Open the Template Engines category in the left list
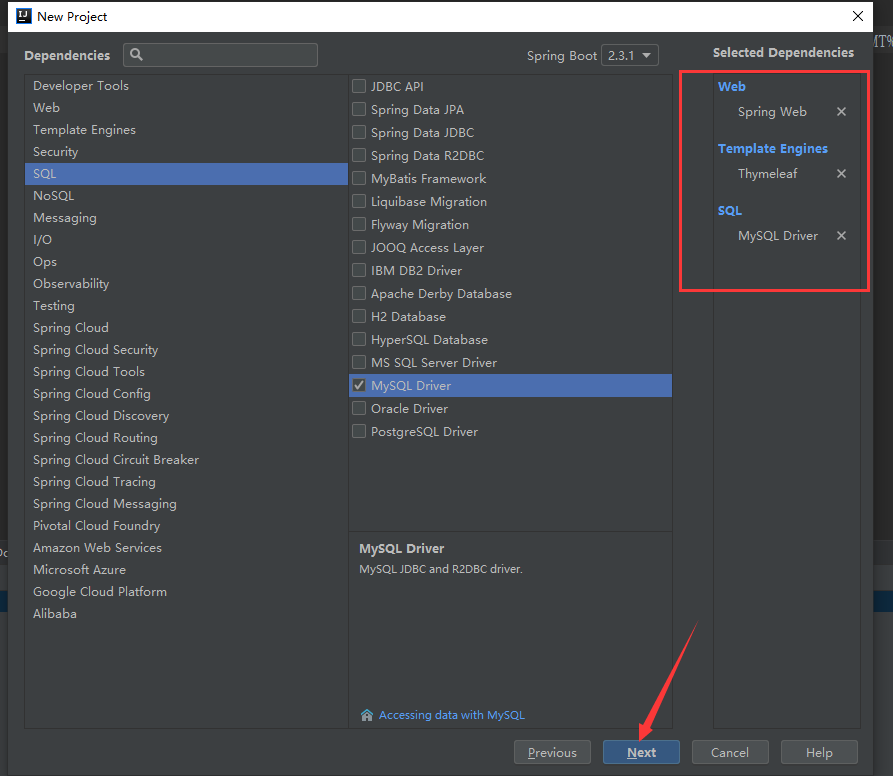This screenshot has width=893, height=776. [x=186, y=130]
